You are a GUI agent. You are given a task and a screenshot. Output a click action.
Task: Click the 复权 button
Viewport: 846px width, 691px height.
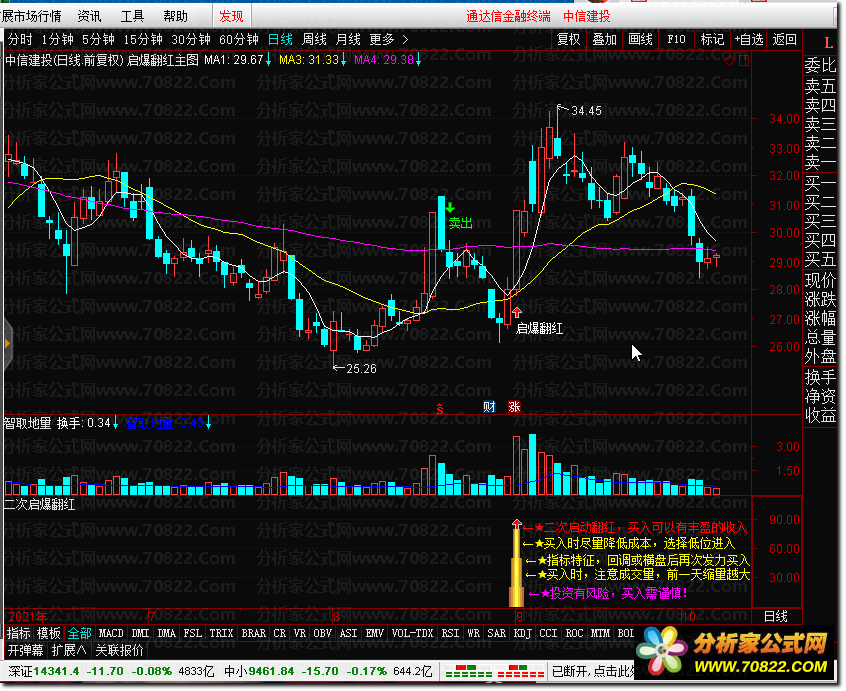pyautogui.click(x=569, y=39)
